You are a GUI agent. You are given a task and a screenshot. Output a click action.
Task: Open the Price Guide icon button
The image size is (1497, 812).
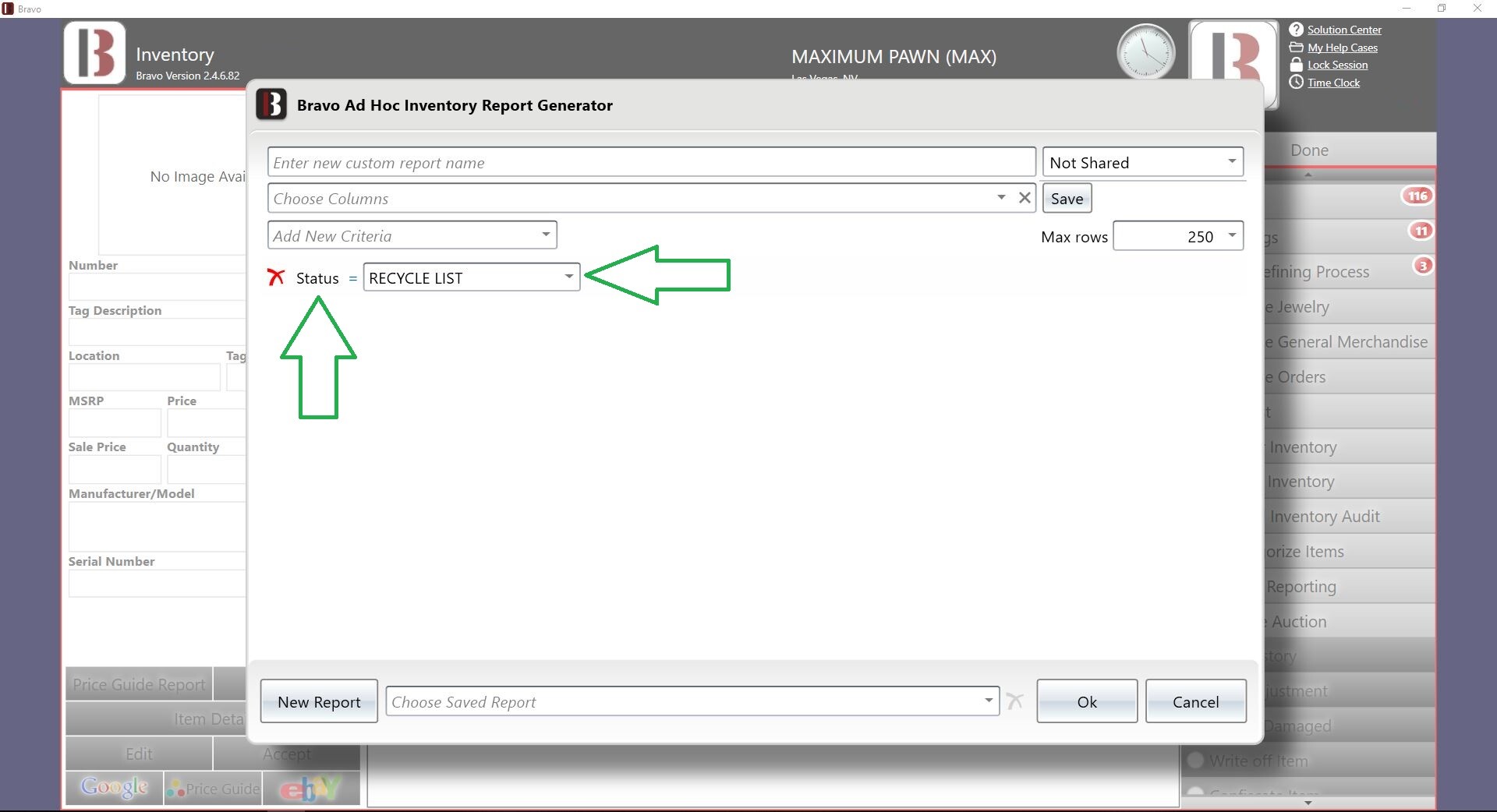coord(213,788)
